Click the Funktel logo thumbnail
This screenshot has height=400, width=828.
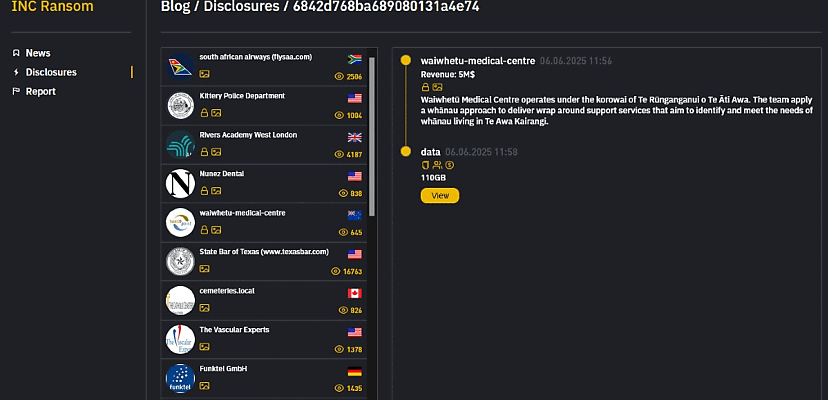[180, 378]
